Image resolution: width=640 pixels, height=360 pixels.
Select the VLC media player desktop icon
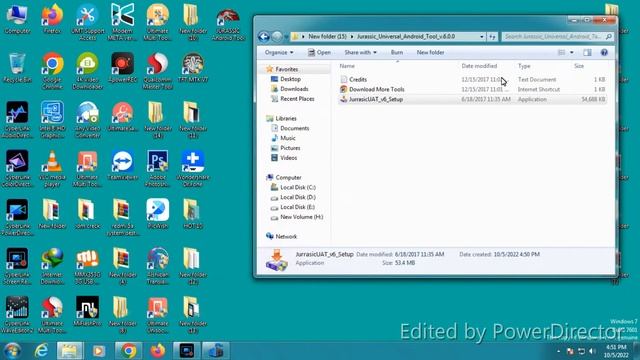click(52, 169)
